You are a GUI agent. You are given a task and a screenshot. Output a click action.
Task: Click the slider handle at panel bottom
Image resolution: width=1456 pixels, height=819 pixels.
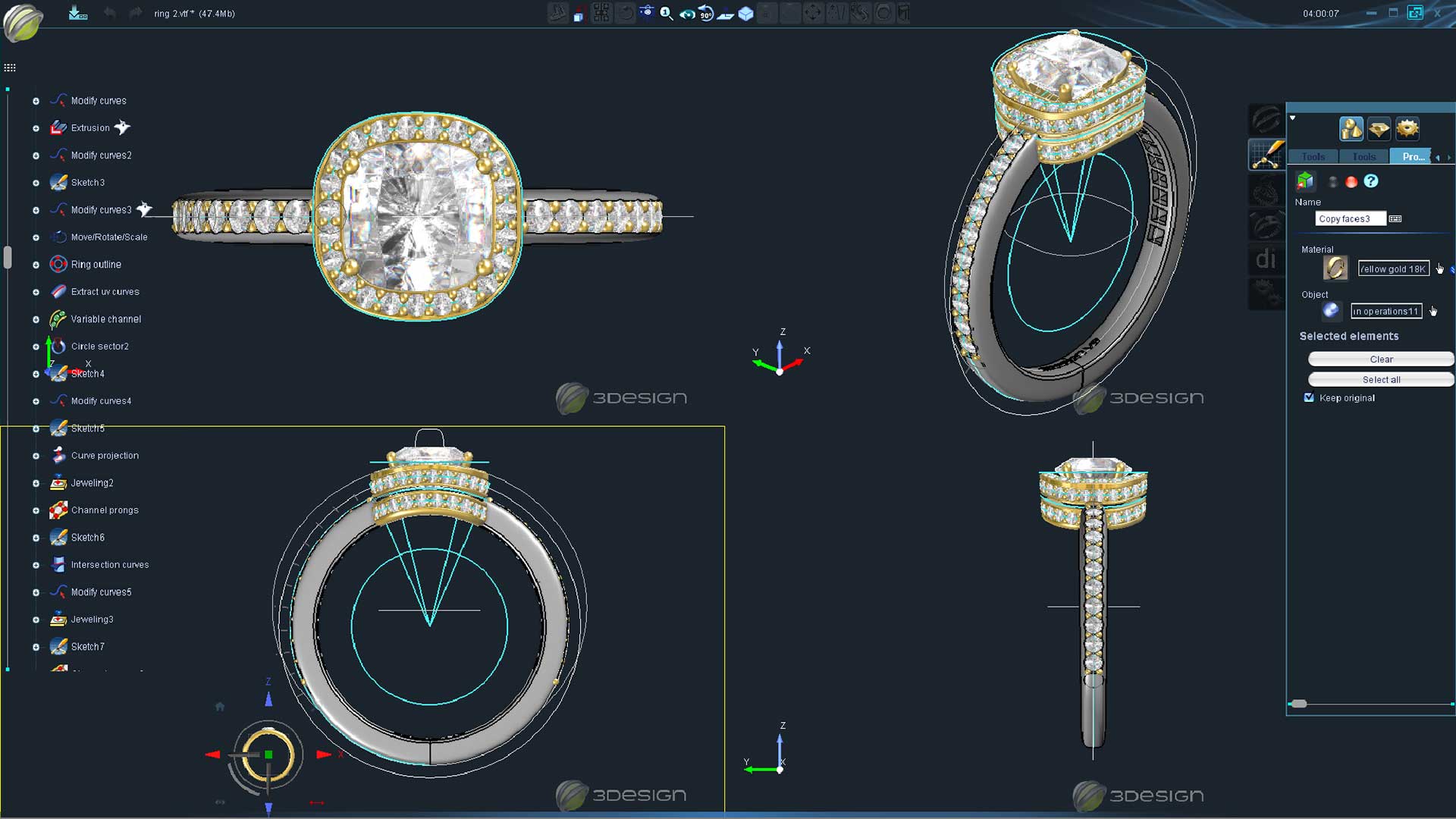pos(1299,704)
